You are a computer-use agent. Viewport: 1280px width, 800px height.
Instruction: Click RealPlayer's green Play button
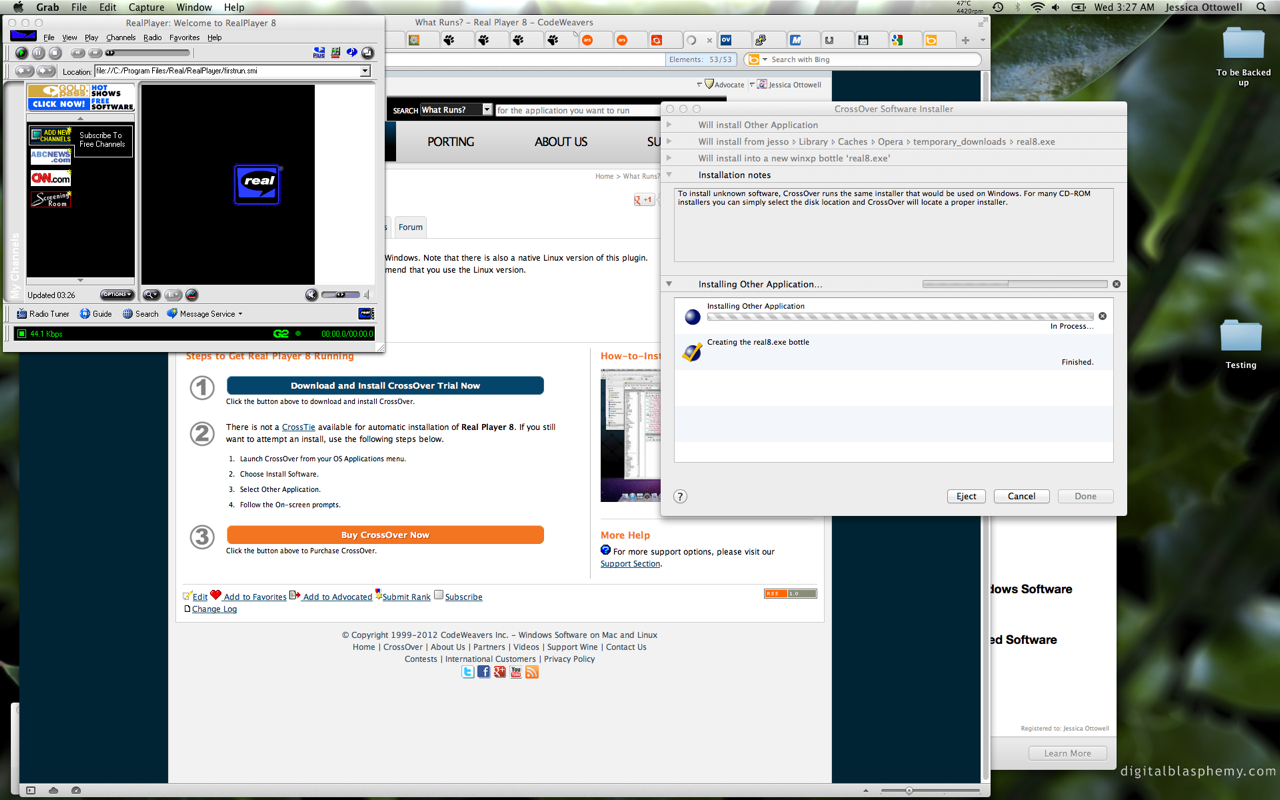21,53
